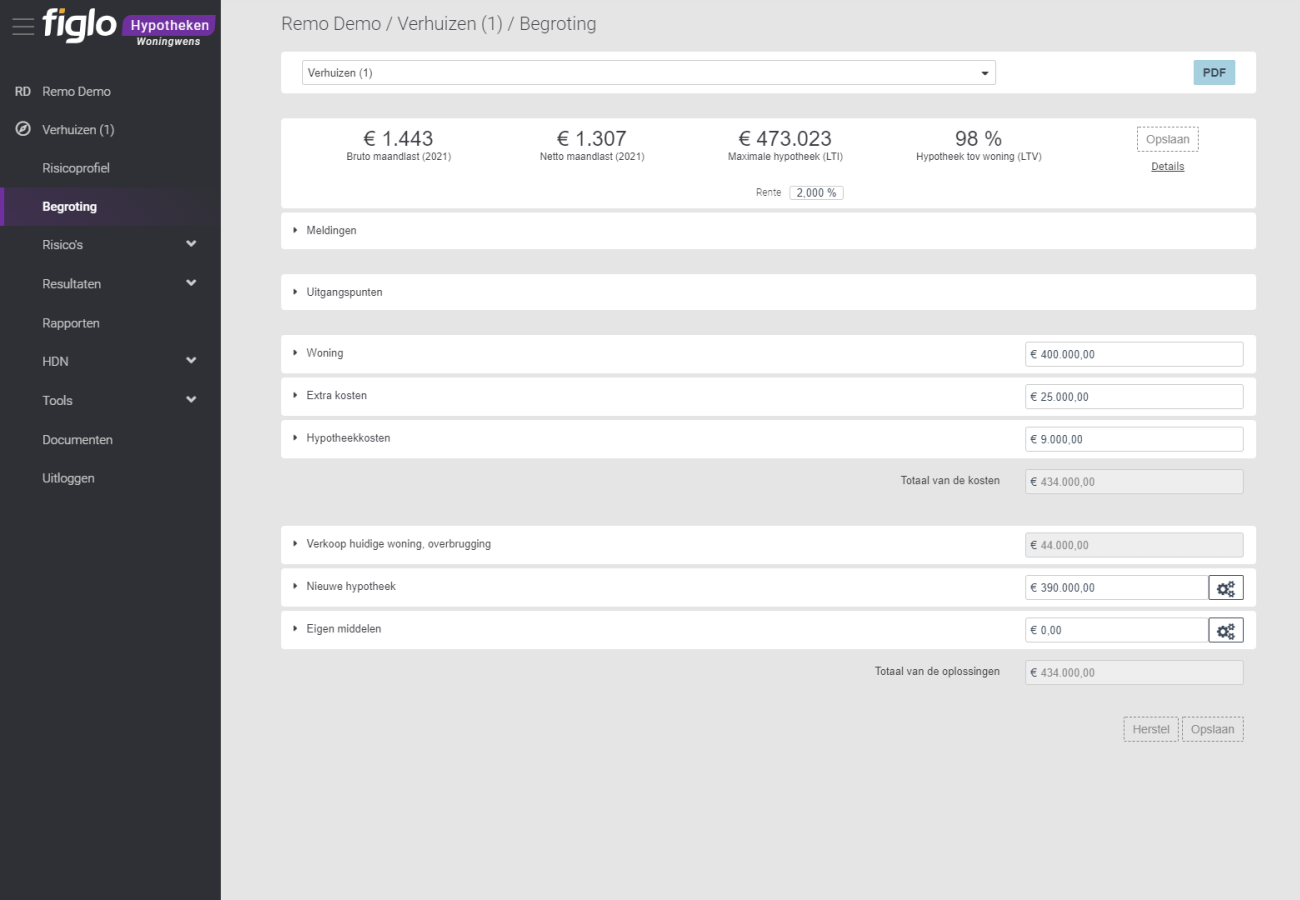The height and width of the screenshot is (900, 1300).
Task: Open settings gear for Eigen middelen
Action: tap(1225, 630)
